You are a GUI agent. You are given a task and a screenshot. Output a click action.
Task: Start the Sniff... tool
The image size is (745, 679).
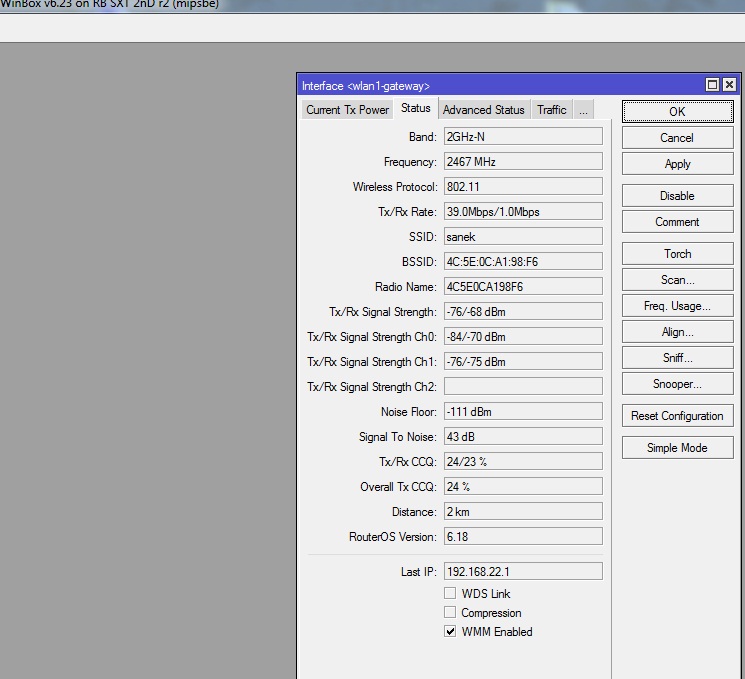click(677, 358)
